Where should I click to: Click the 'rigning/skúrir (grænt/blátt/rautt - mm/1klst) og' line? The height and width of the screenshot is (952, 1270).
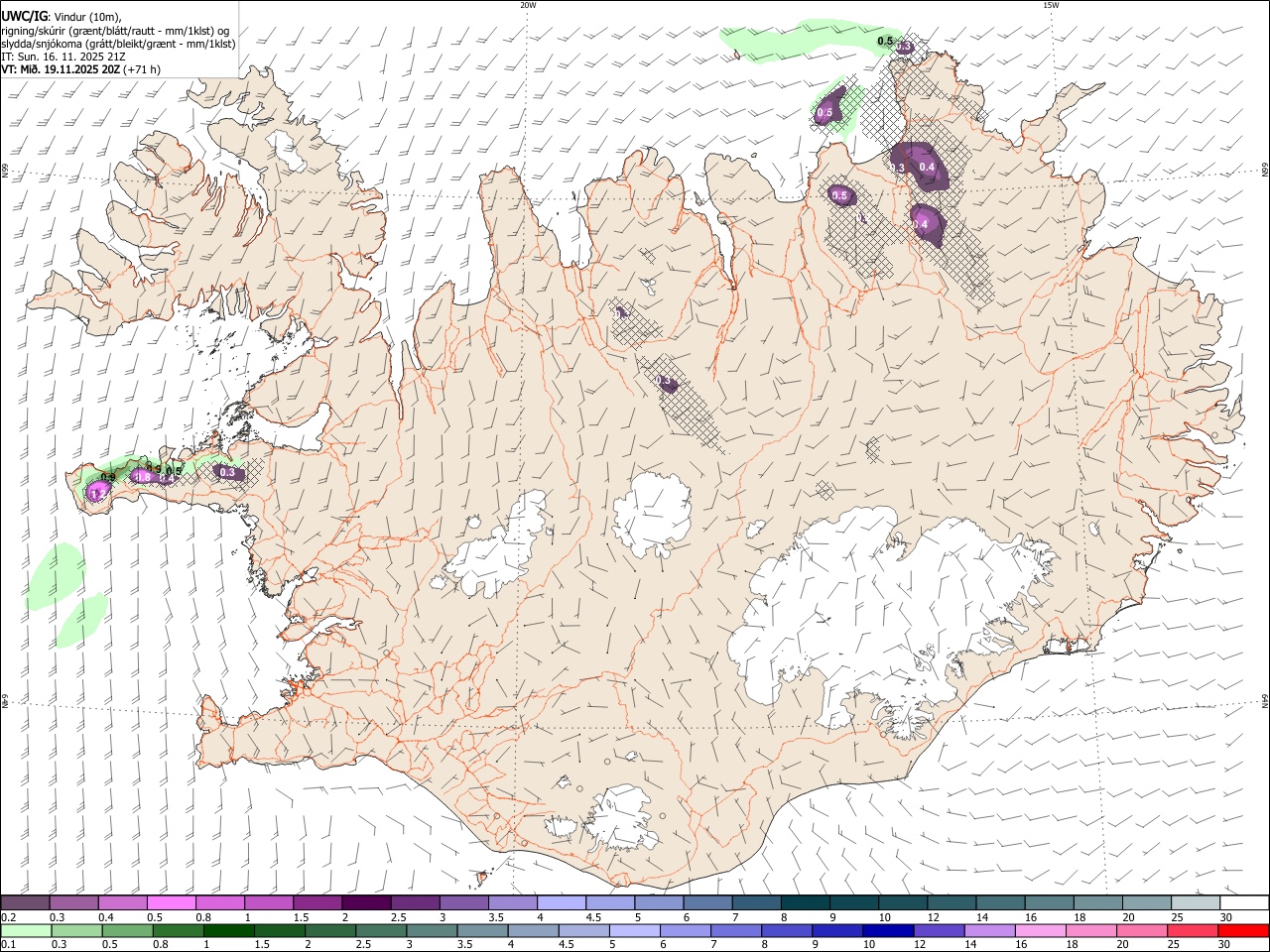(x=116, y=30)
